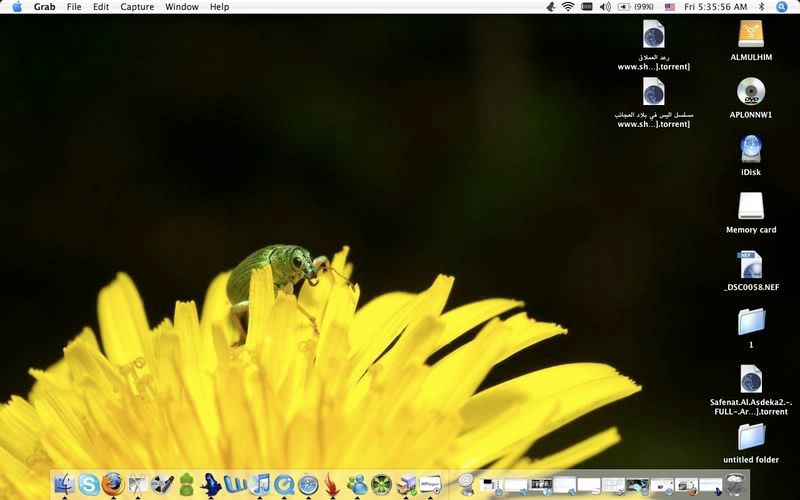The width and height of the screenshot is (800, 500).
Task: Open the Wi-Fi status menu
Action: click(568, 7)
